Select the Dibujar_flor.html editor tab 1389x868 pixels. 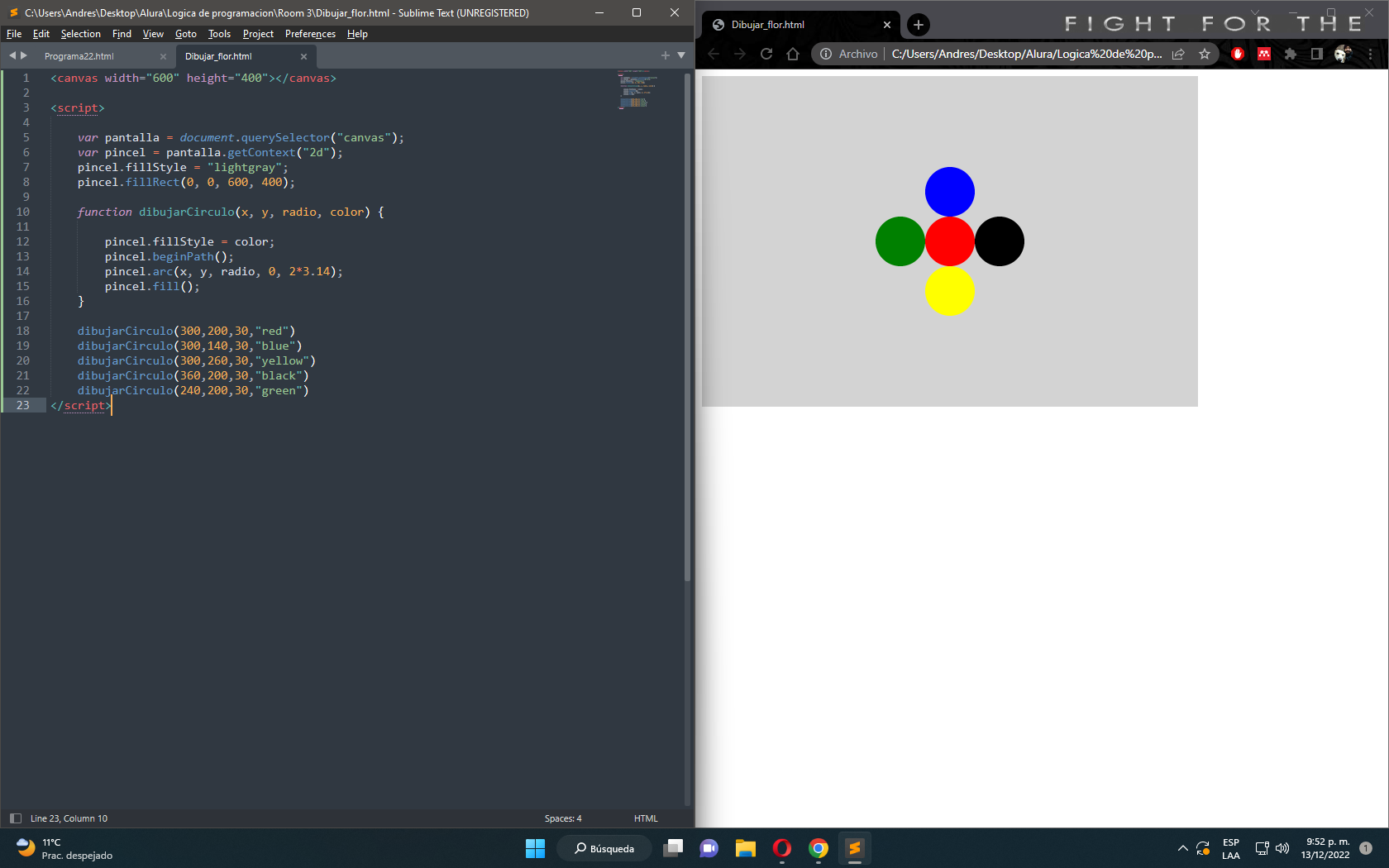(x=218, y=56)
